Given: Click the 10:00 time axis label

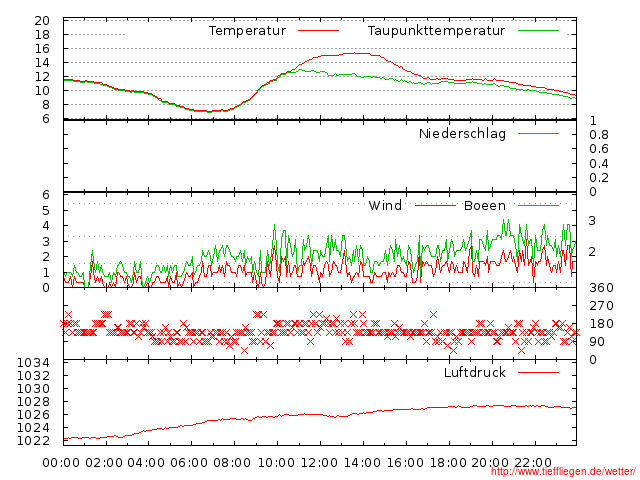Looking at the screenshot, I should click(276, 462).
